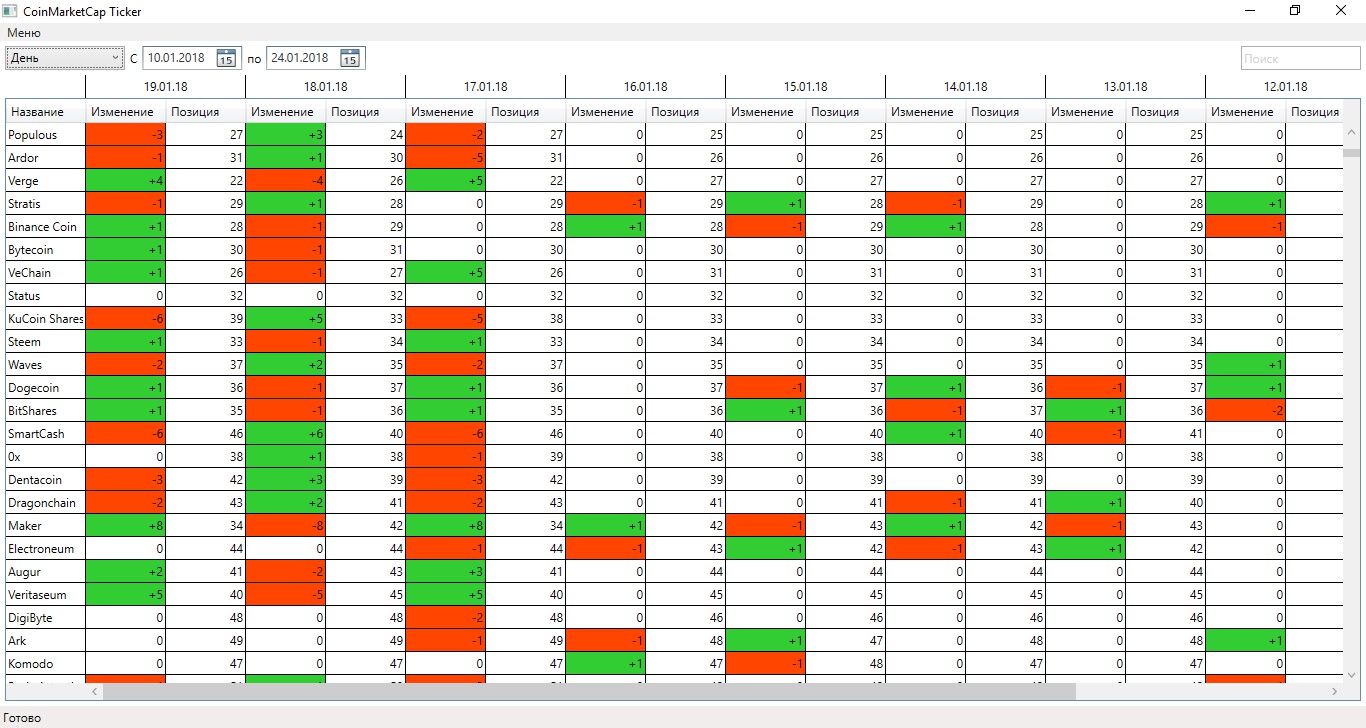Click the horizontal scrollbar thumb

(589, 691)
